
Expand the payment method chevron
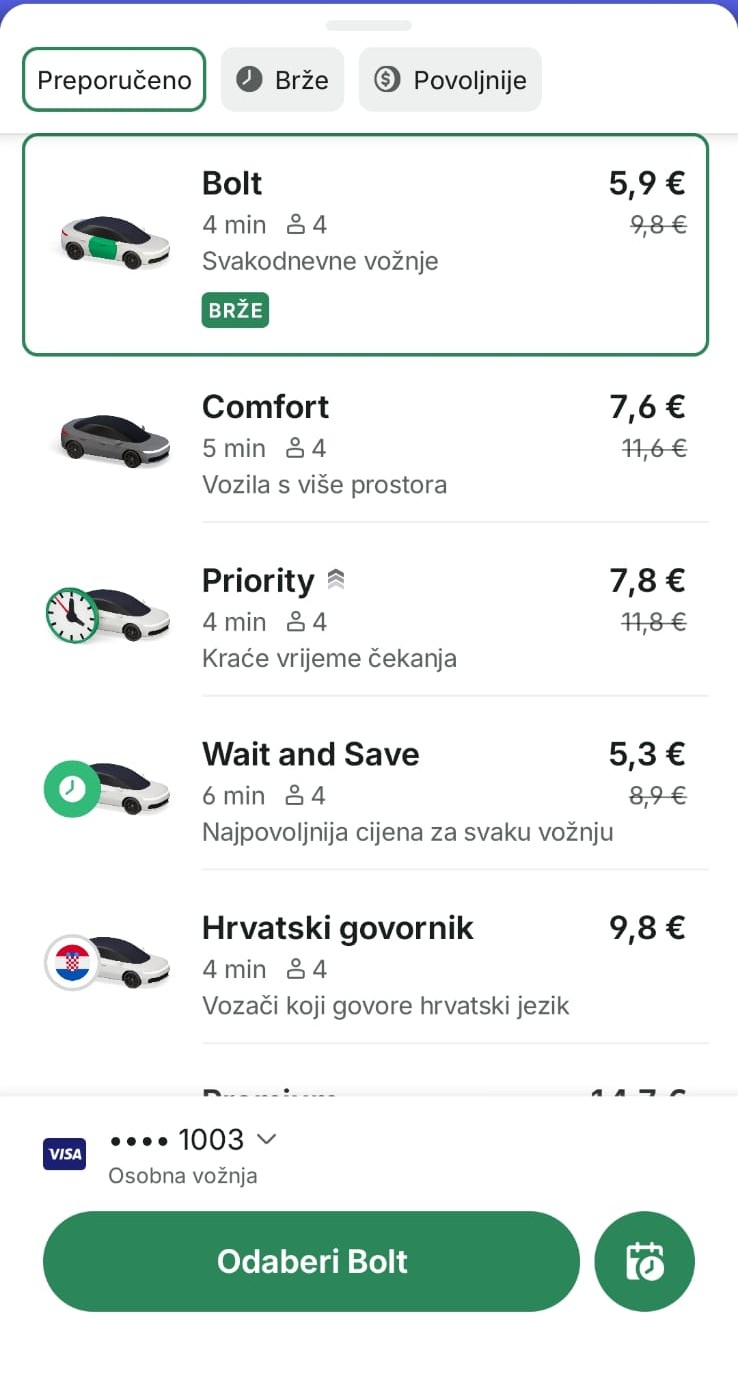pos(266,1139)
